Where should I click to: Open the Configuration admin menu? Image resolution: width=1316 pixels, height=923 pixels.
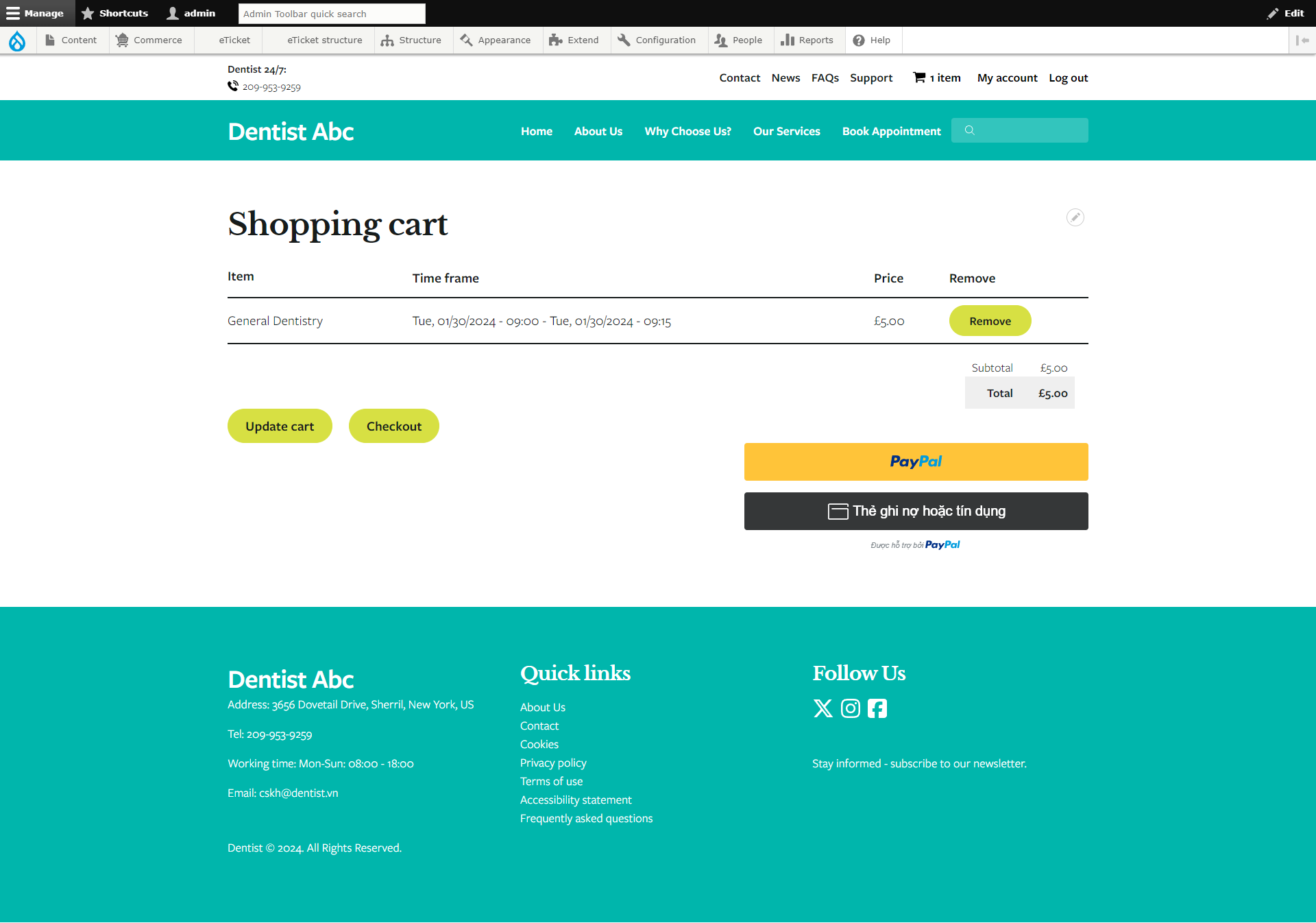click(x=657, y=40)
